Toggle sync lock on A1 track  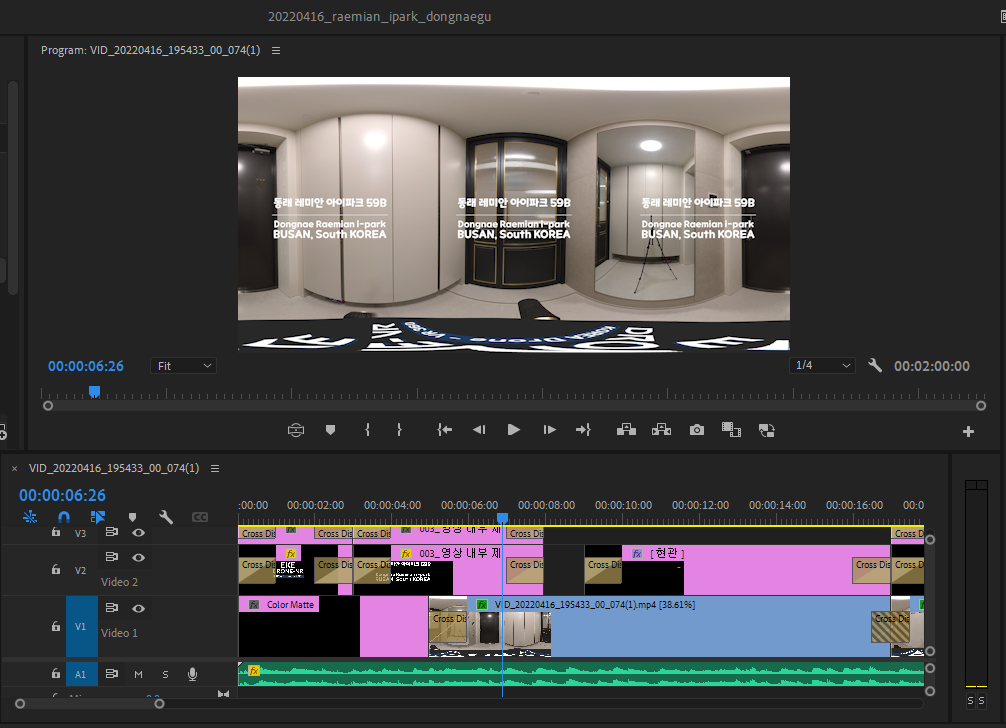(x=112, y=673)
